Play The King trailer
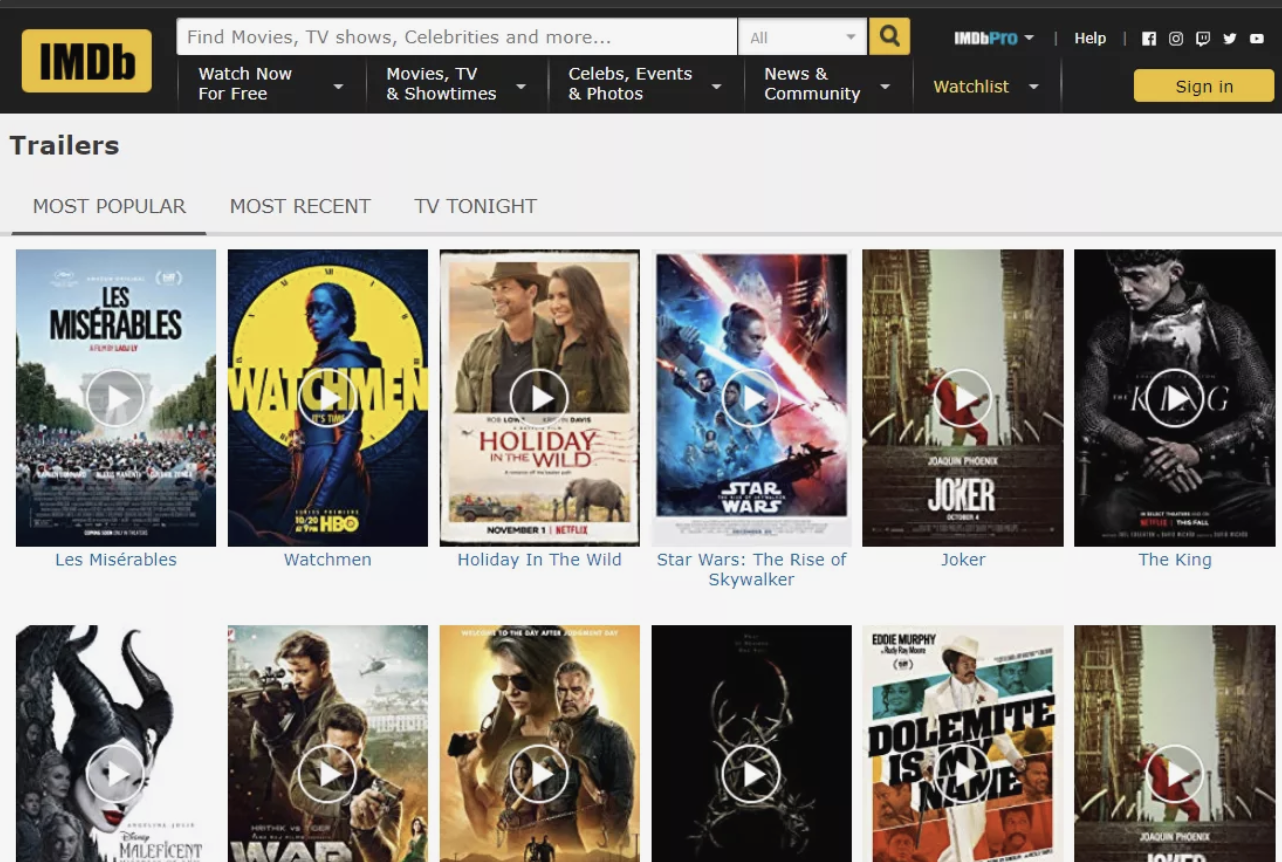The height and width of the screenshot is (862, 1282). point(1175,398)
